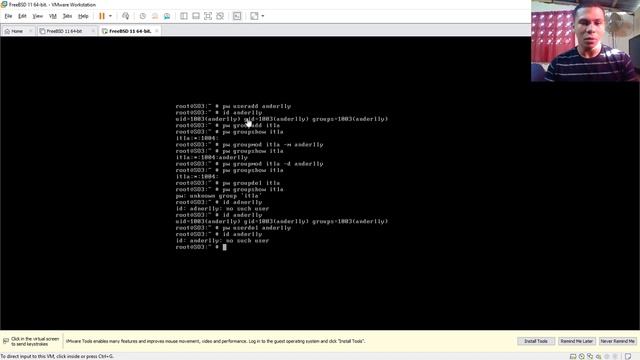640x360 pixels.
Task: Toggle the thumbnail bar view icon
Action: [x=196, y=16]
